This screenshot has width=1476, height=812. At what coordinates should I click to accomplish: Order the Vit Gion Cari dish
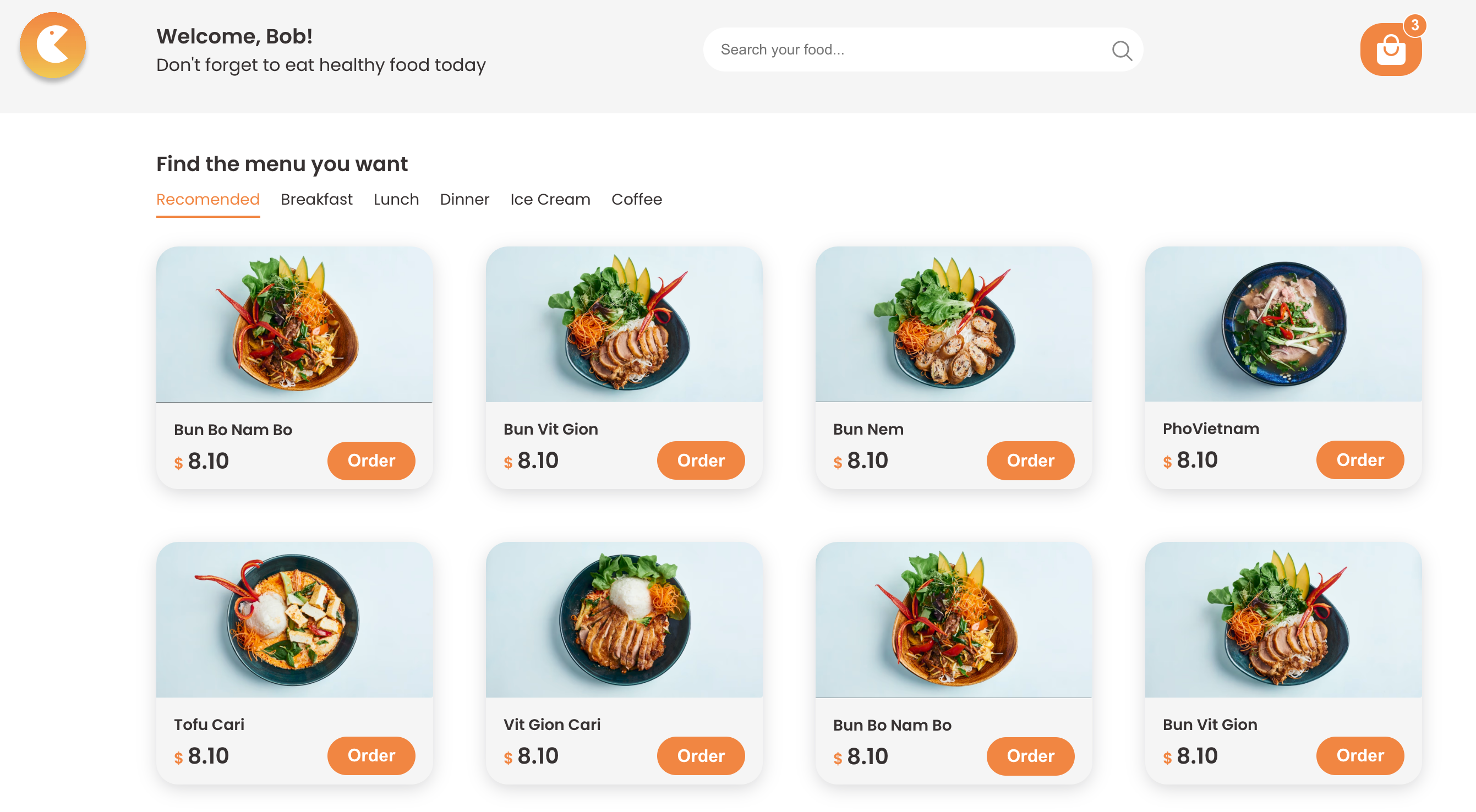(x=701, y=756)
